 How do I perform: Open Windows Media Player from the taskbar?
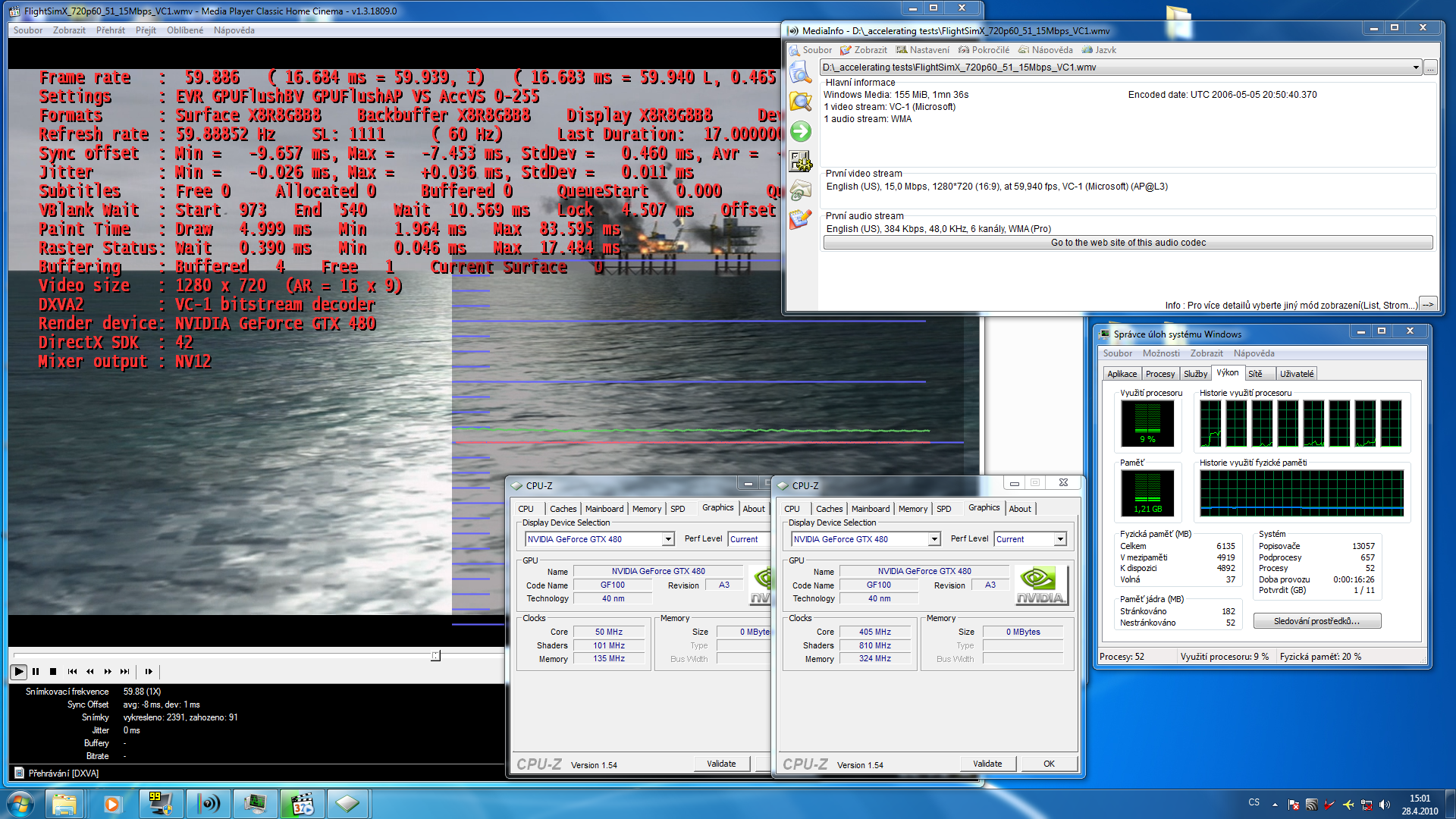112,804
